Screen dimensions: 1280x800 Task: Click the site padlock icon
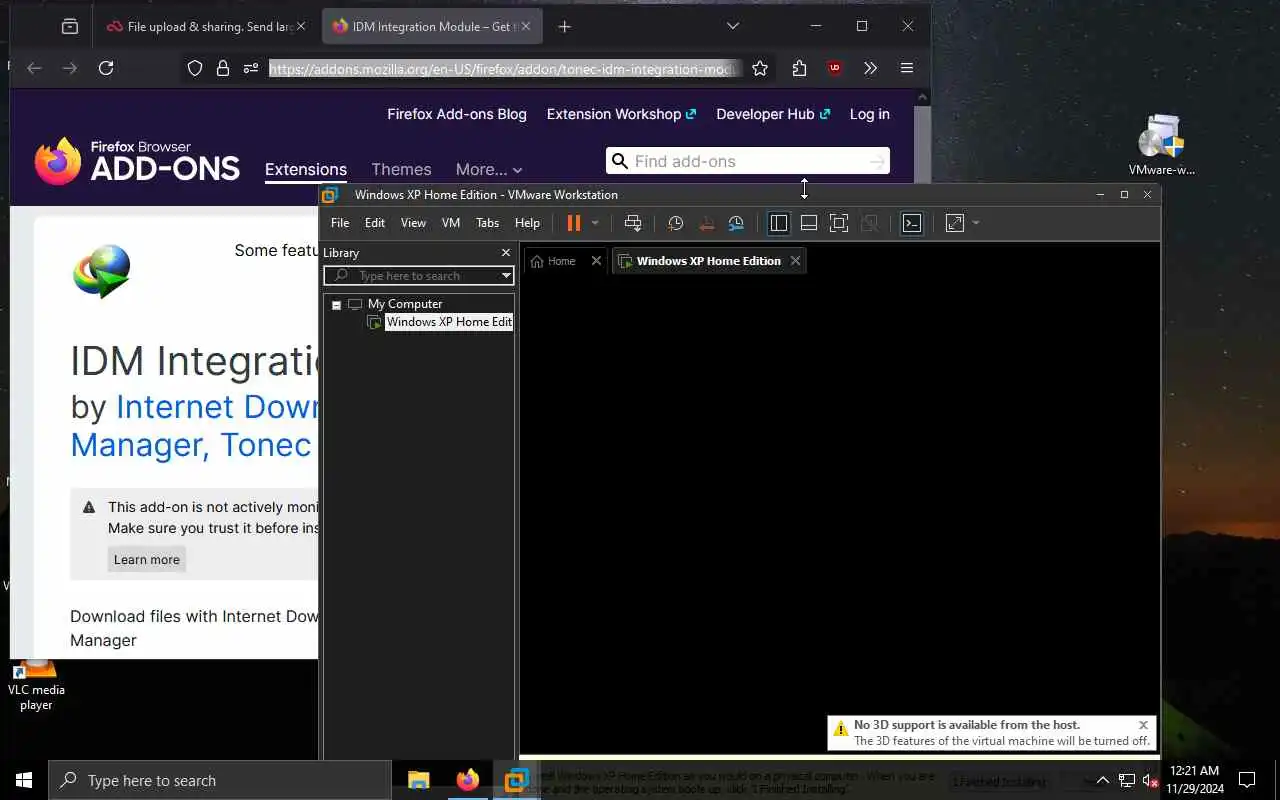223,68
